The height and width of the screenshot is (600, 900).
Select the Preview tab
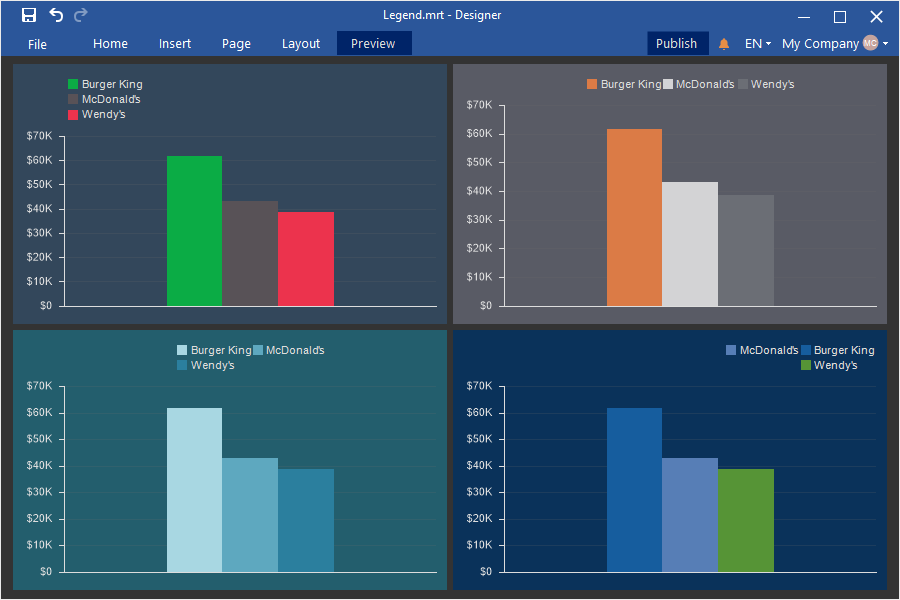(374, 44)
